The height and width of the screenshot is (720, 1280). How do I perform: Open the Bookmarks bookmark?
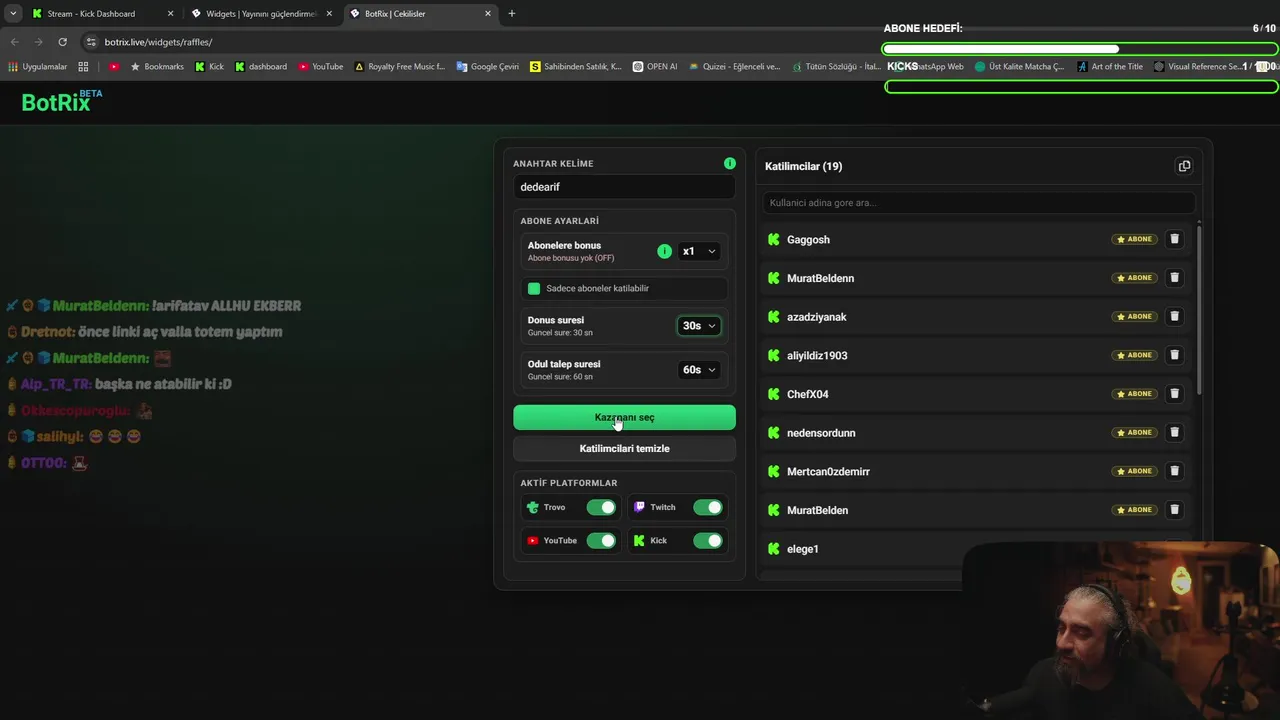tap(157, 67)
